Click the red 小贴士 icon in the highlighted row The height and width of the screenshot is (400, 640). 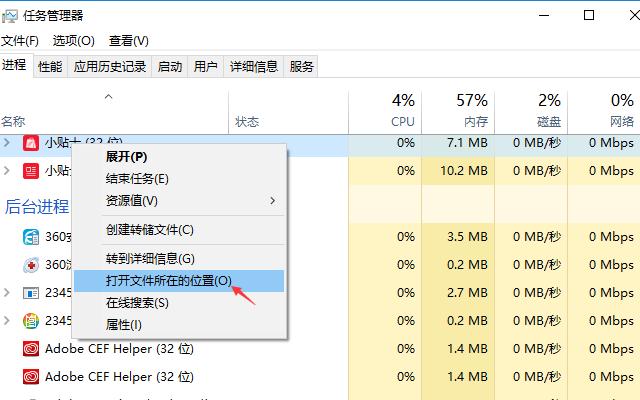point(31,143)
